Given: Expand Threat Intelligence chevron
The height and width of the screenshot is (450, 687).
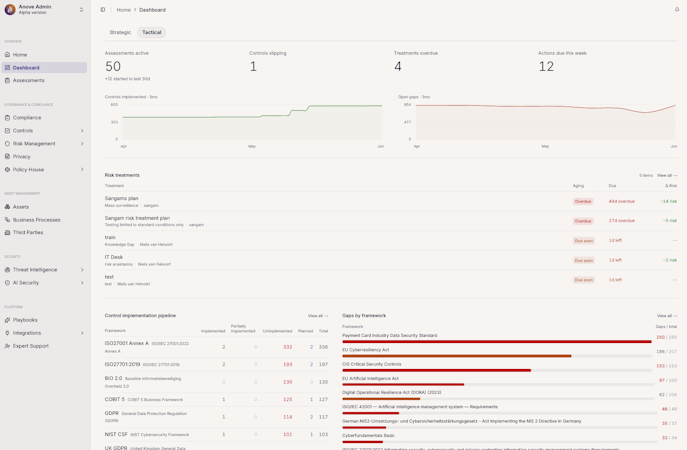Looking at the screenshot, I should coord(82,270).
